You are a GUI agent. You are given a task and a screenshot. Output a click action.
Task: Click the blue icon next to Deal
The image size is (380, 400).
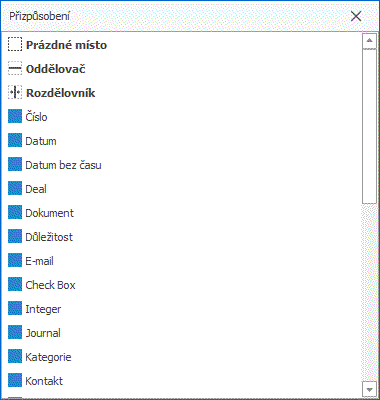point(15,189)
